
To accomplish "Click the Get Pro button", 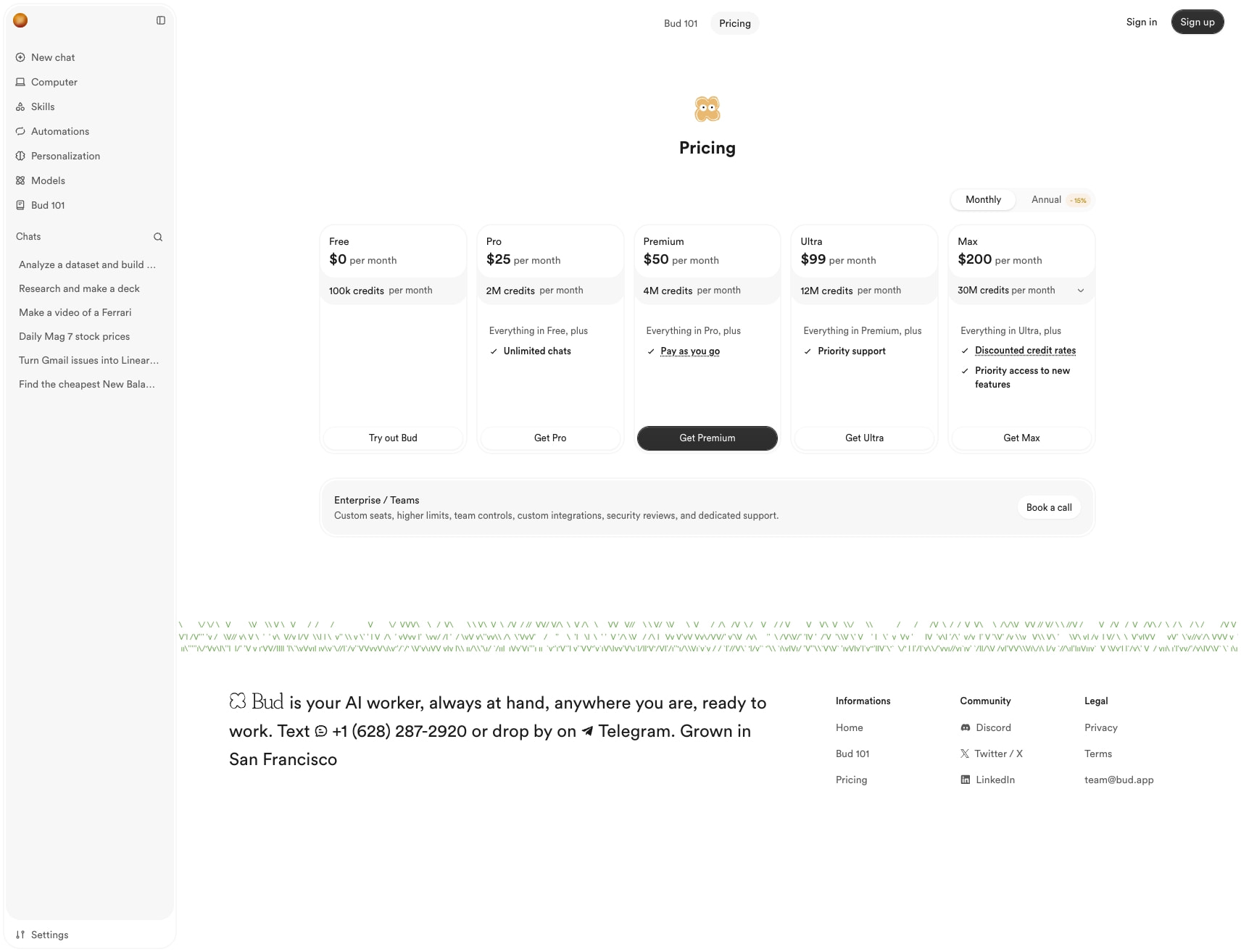I will (550, 438).
